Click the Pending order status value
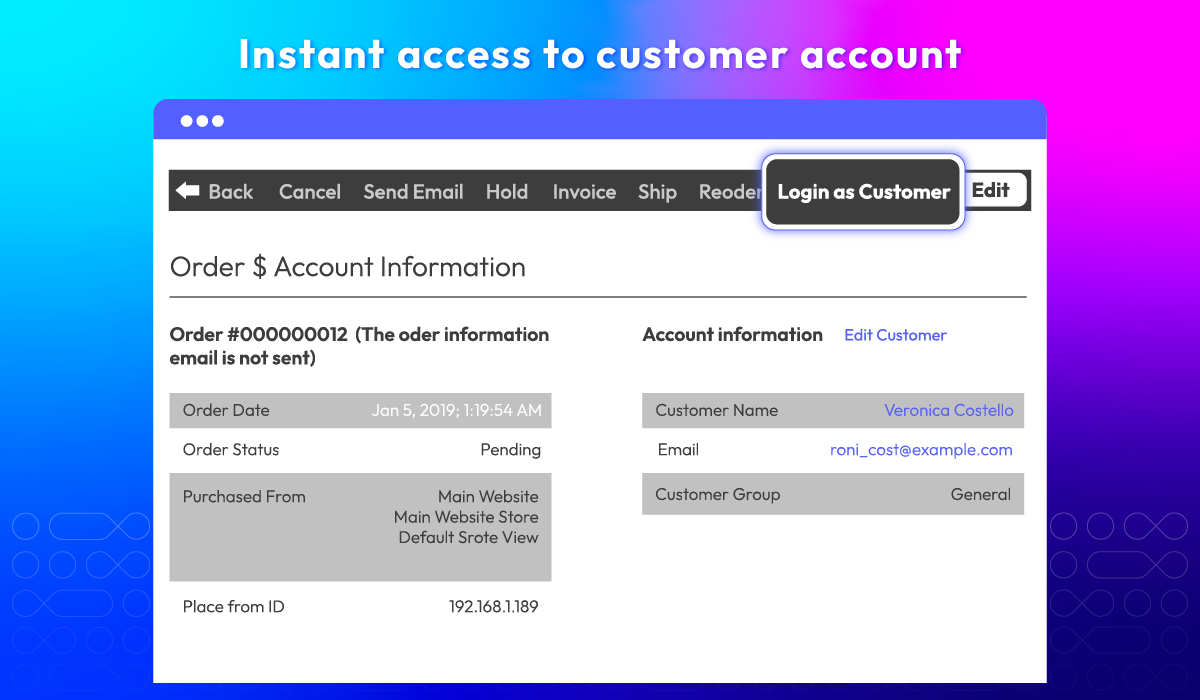 pyautogui.click(x=510, y=450)
